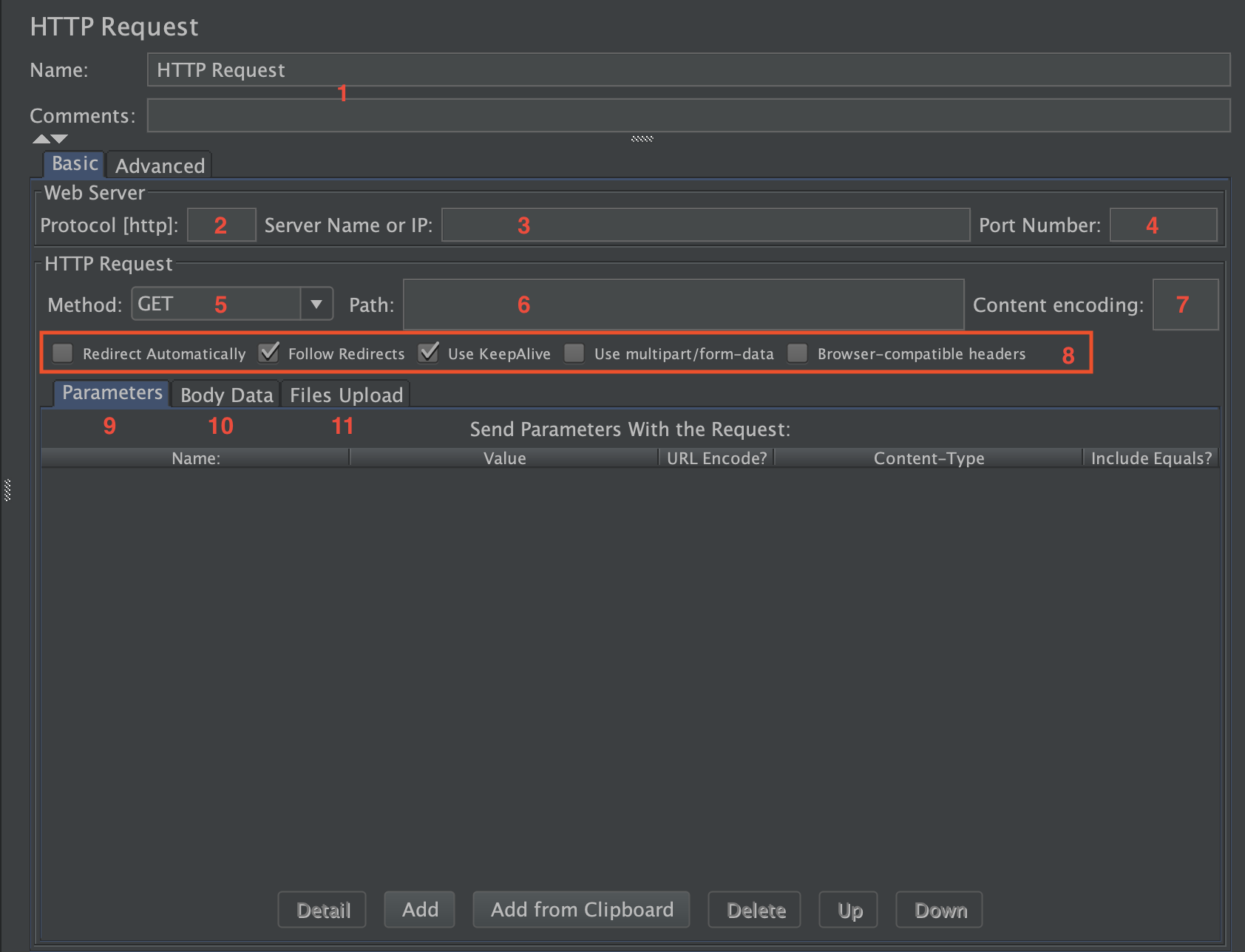Enable Use multipart/form-data option
The height and width of the screenshot is (952, 1245).
point(574,353)
